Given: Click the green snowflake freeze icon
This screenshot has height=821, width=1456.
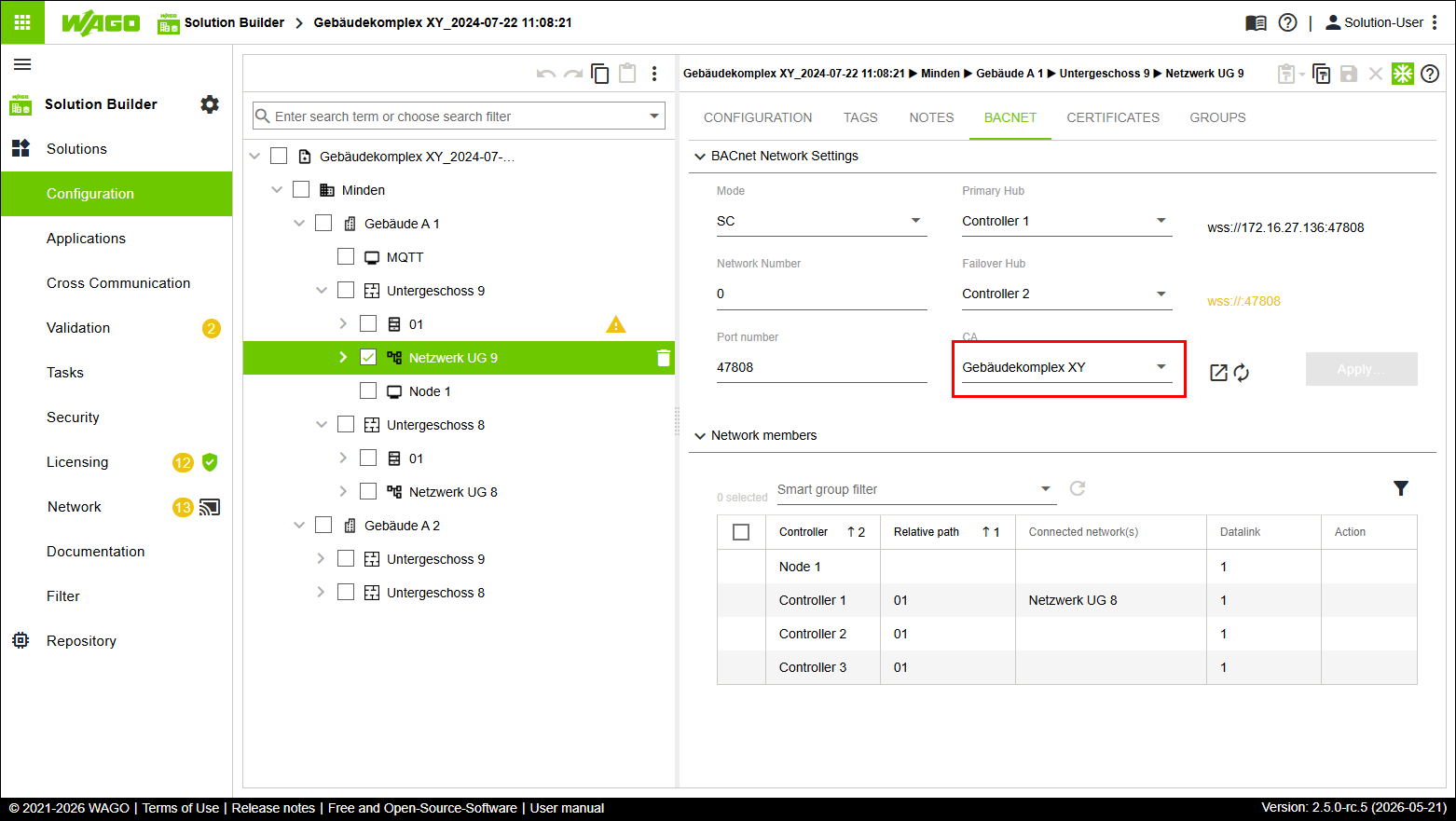Looking at the screenshot, I should tap(1403, 74).
